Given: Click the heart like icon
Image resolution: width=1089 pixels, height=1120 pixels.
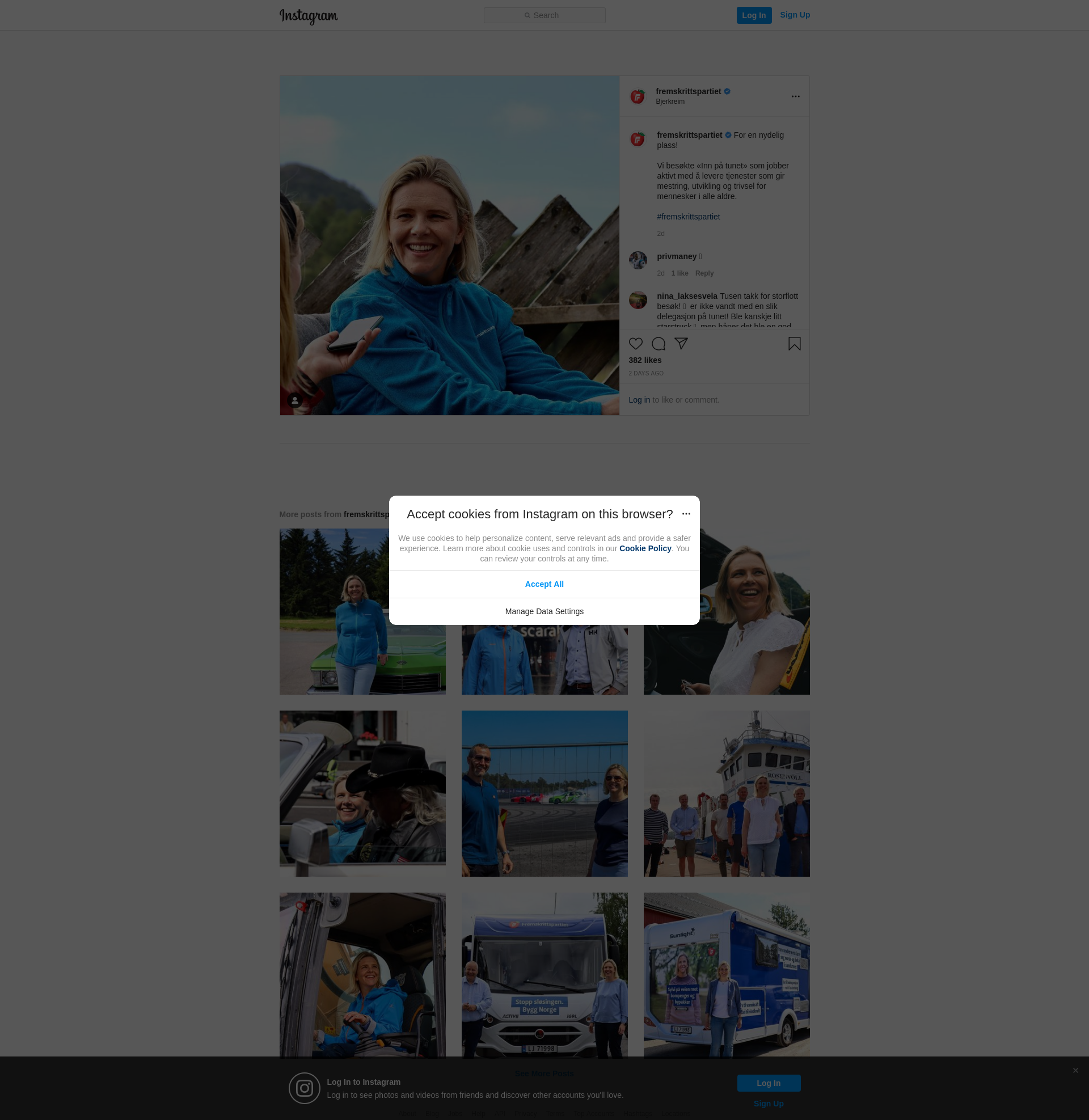Looking at the screenshot, I should coord(635,344).
